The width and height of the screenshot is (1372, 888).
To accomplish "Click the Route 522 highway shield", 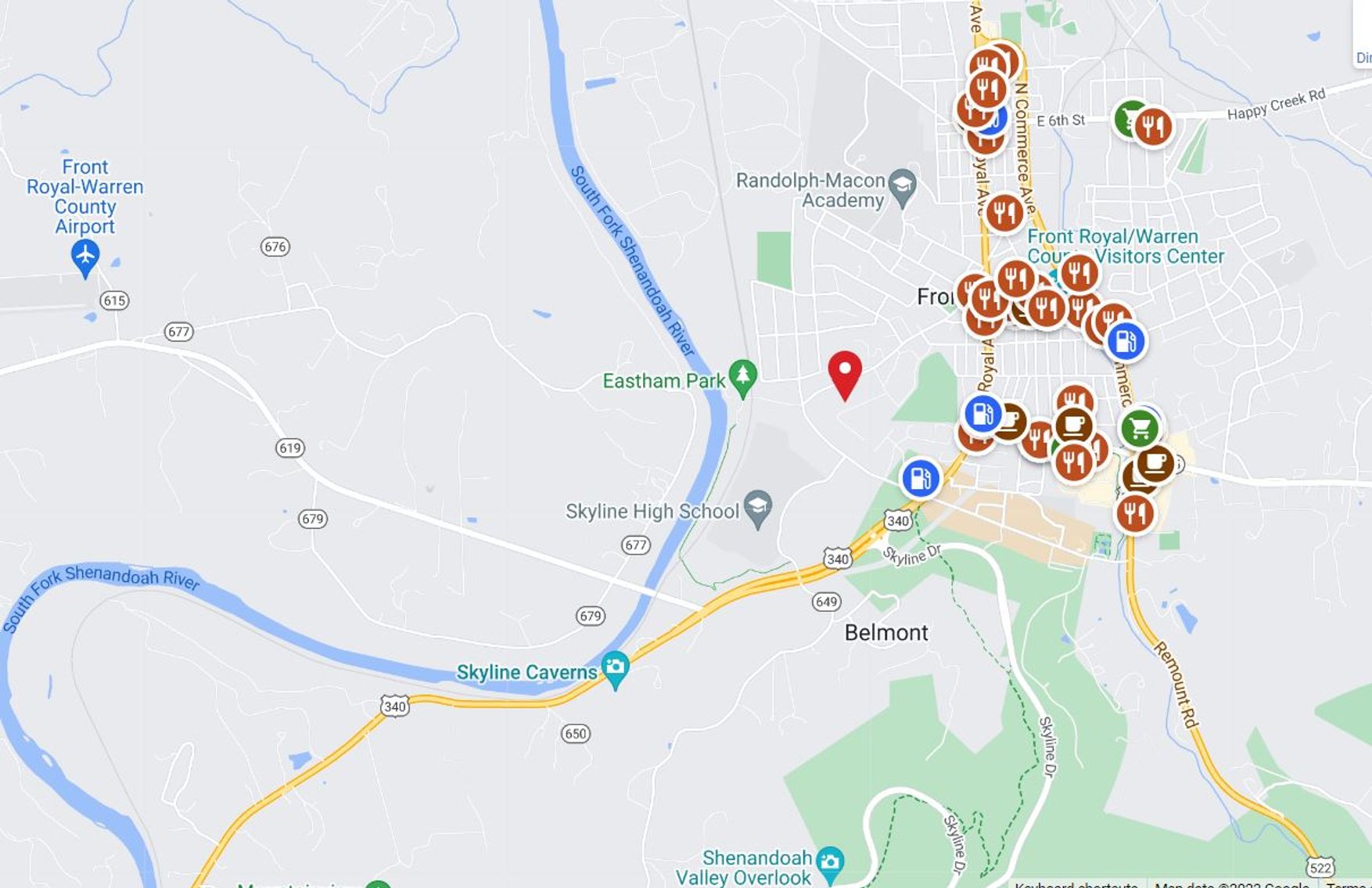I will pos(1320,867).
